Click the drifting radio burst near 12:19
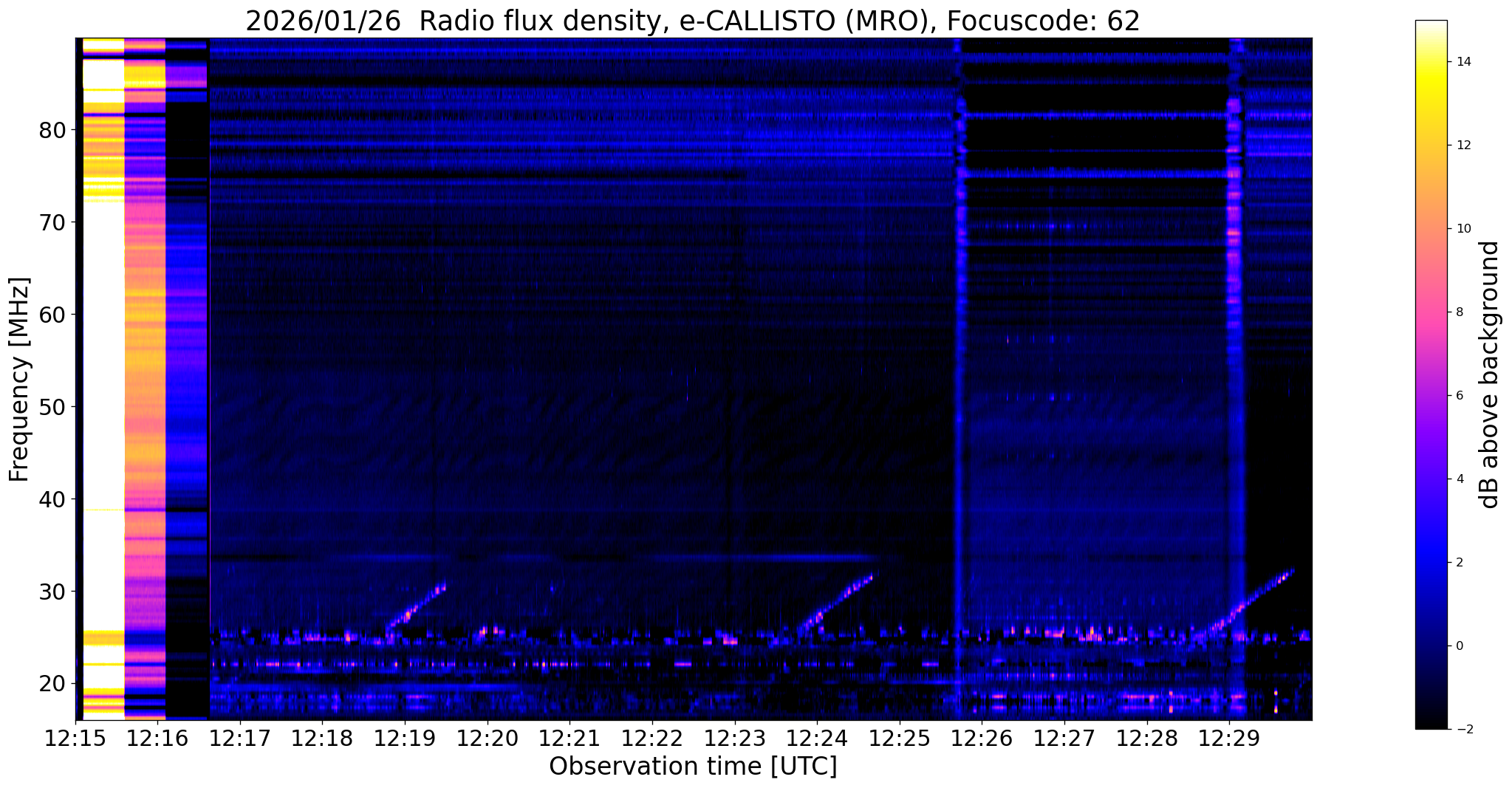1512x788 pixels. coord(417,606)
